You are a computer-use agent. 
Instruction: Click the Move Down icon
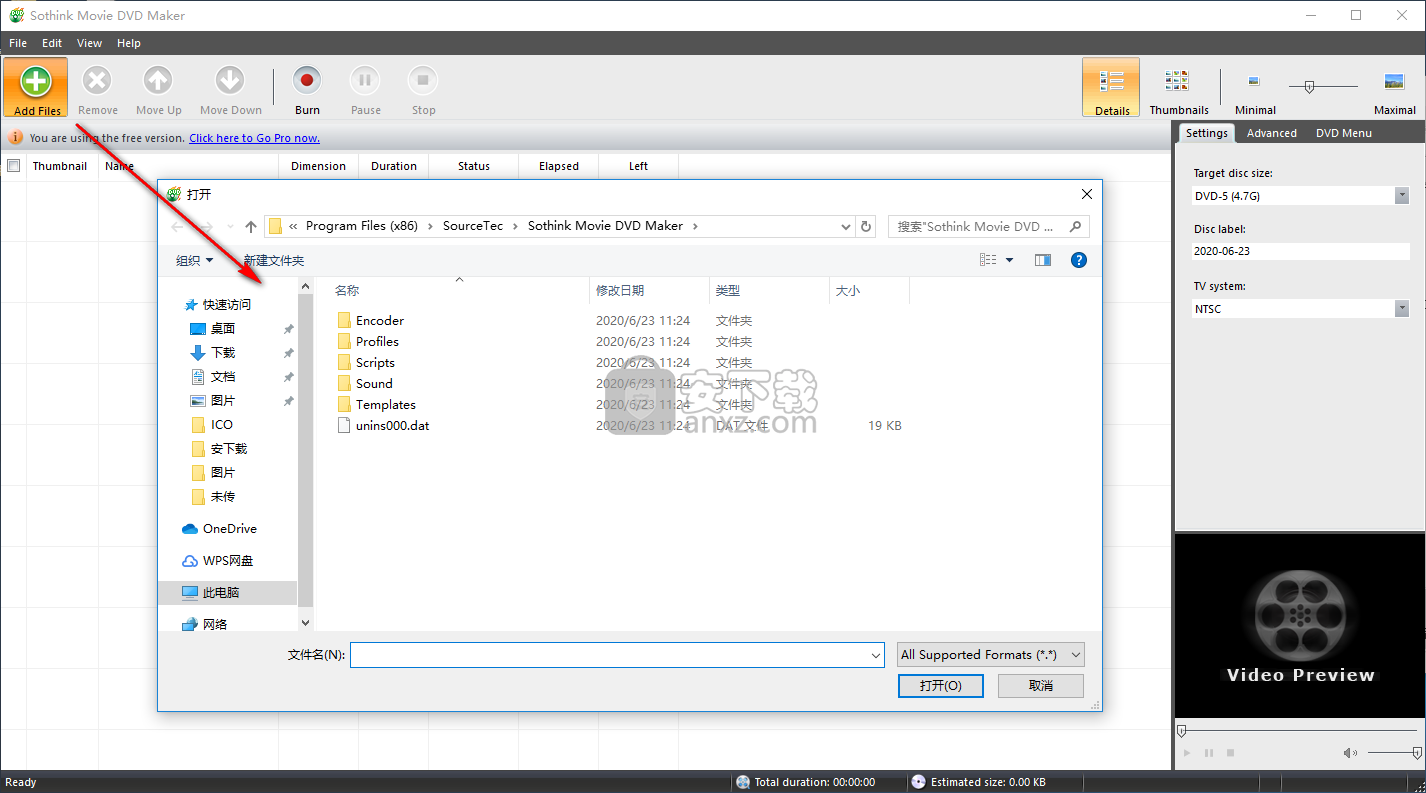[x=230, y=81]
